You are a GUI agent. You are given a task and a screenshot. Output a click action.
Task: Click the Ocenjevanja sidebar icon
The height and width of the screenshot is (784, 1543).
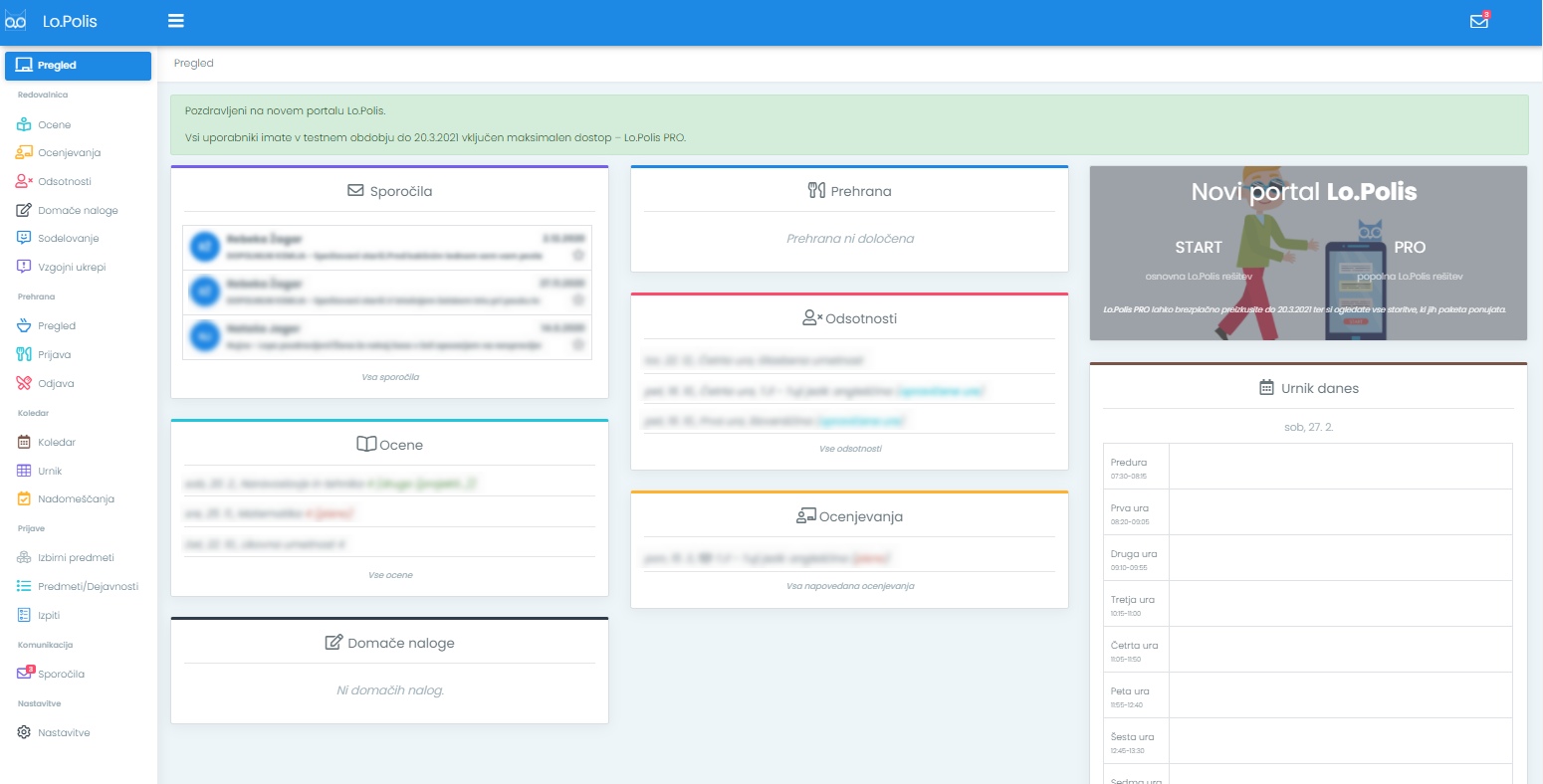(24, 153)
